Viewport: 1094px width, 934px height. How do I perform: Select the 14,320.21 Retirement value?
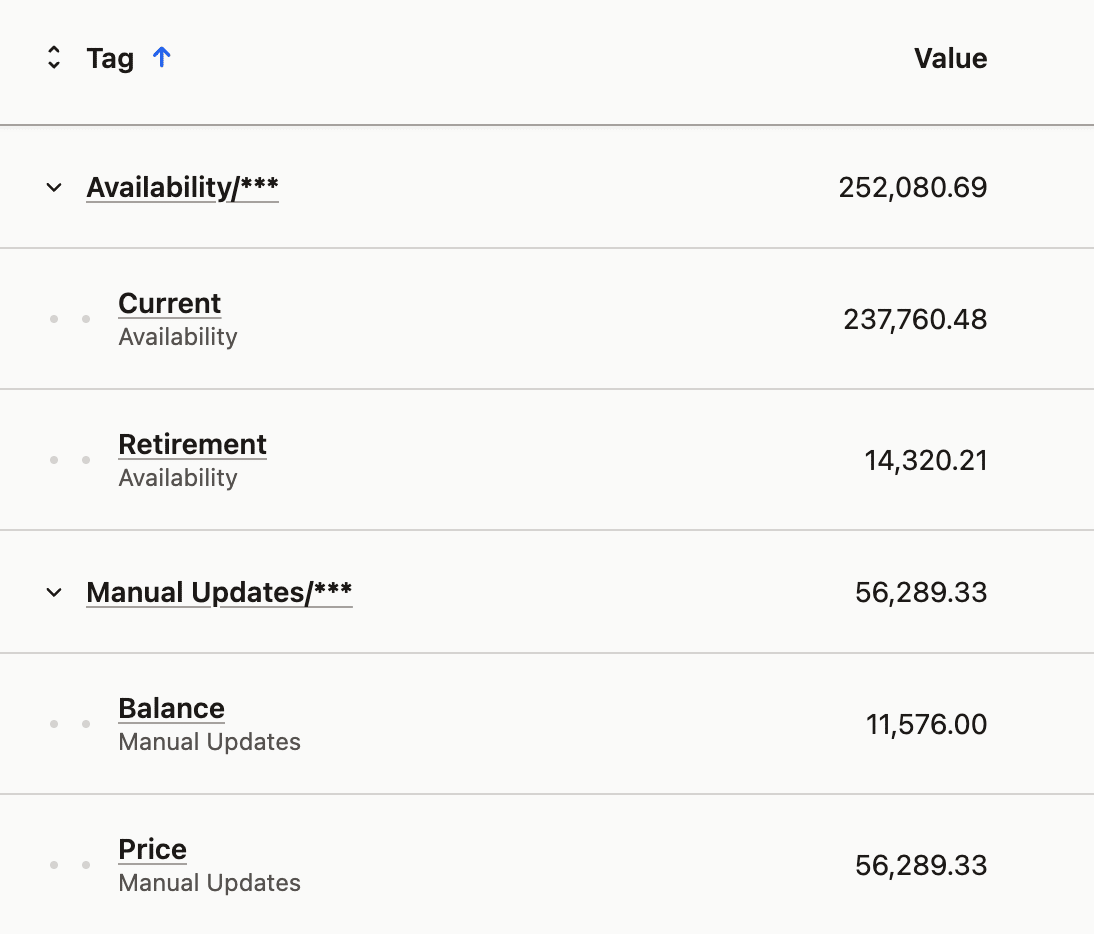(x=925, y=460)
